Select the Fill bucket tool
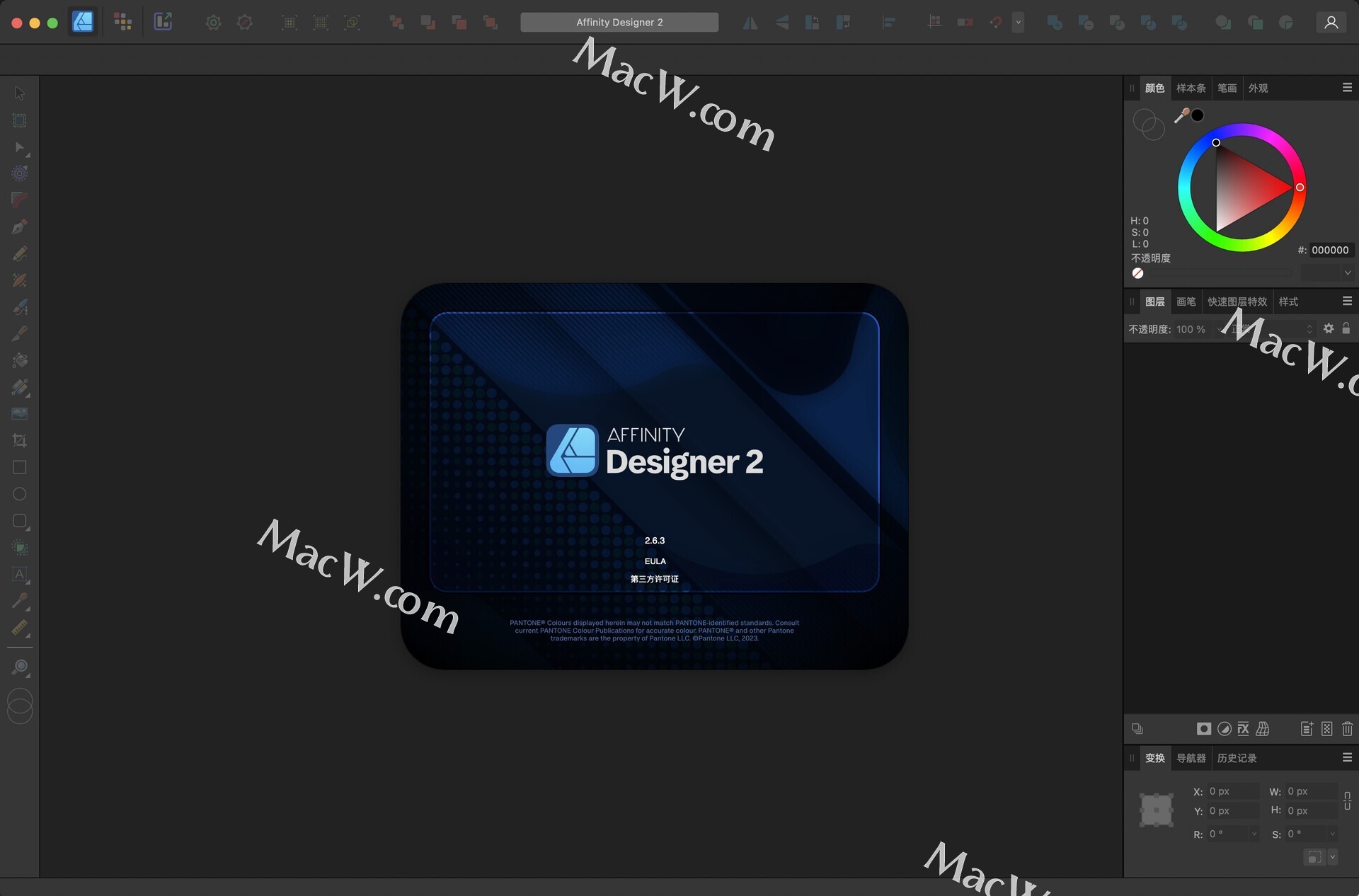 [20, 360]
